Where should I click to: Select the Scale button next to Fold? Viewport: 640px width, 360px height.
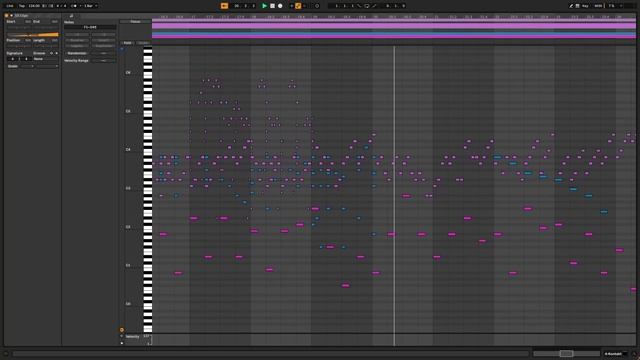click(x=143, y=42)
